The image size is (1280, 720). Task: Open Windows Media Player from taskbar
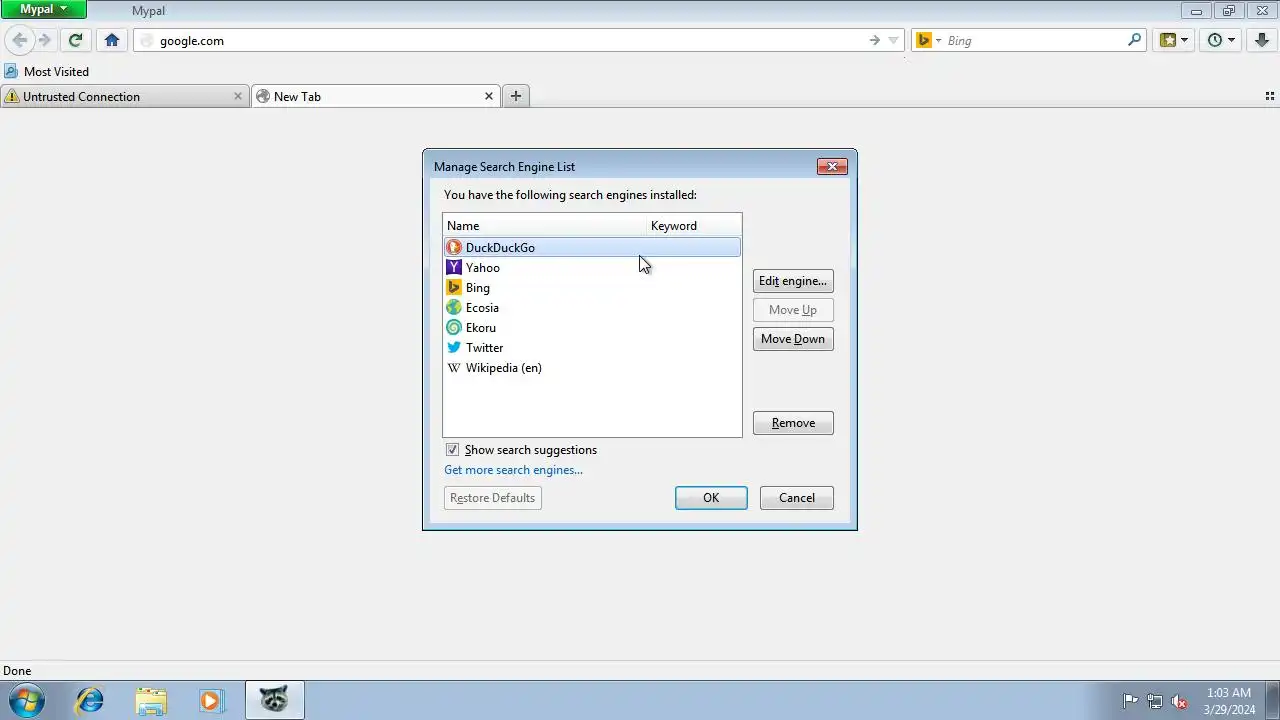tap(211, 700)
